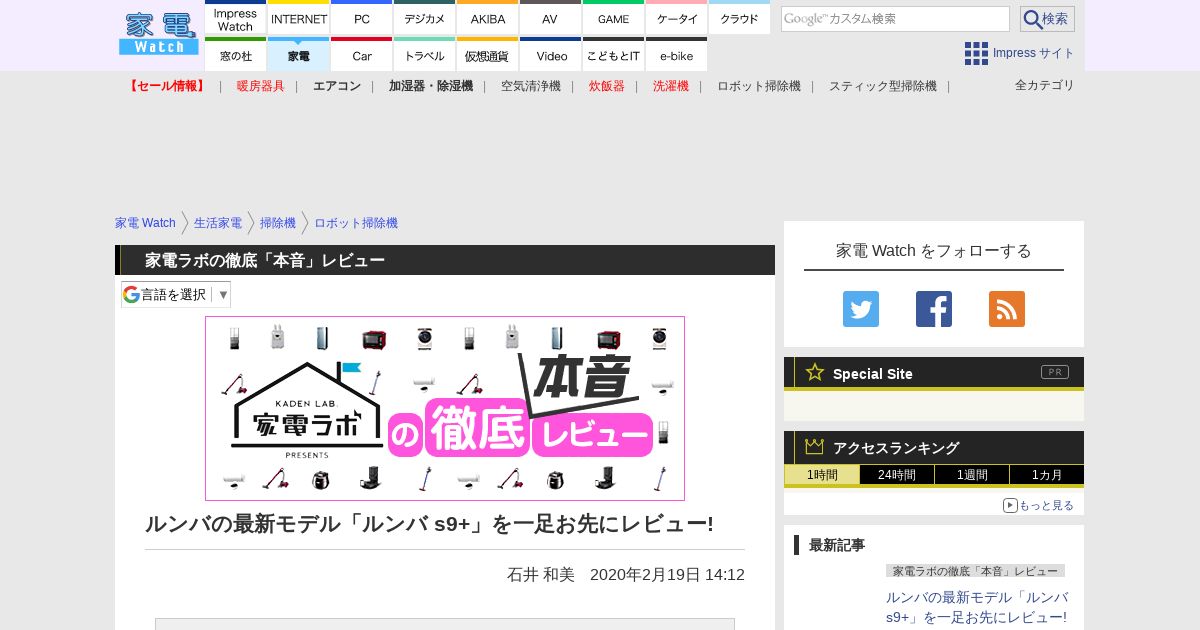The height and width of the screenshot is (630, 1200).
Task: Select the 家電 site tab
Action: coord(299,56)
